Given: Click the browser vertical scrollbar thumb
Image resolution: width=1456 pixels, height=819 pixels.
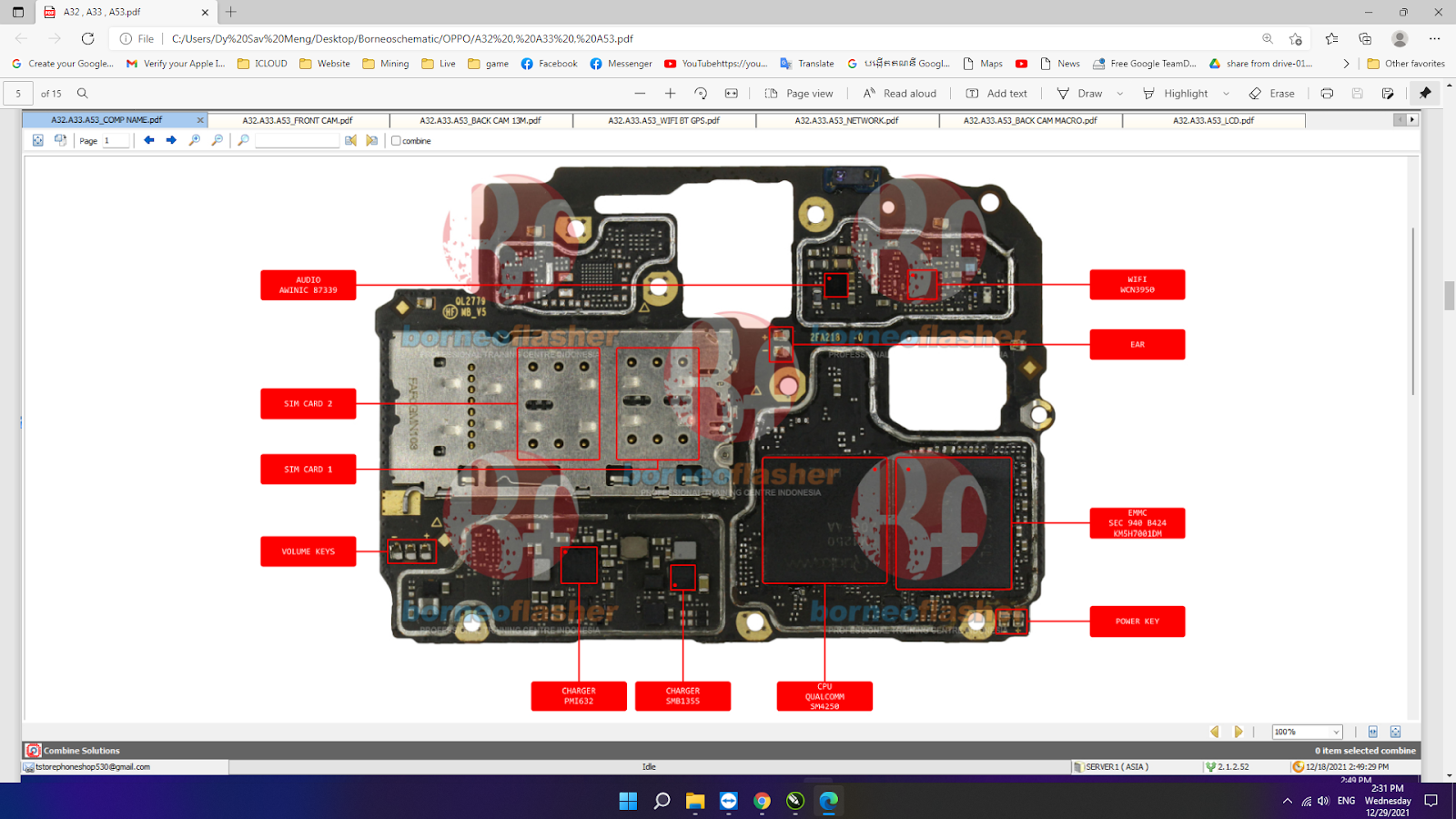Looking at the screenshot, I should tap(1449, 296).
